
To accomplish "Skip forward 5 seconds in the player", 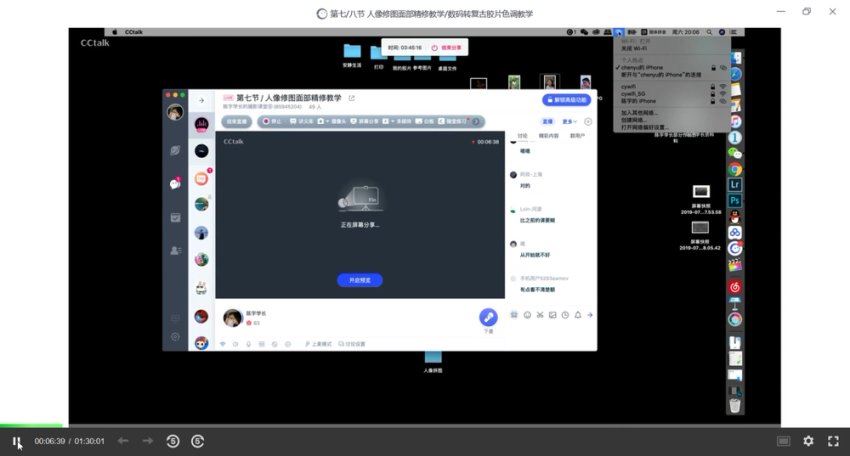I will pyautogui.click(x=198, y=441).
